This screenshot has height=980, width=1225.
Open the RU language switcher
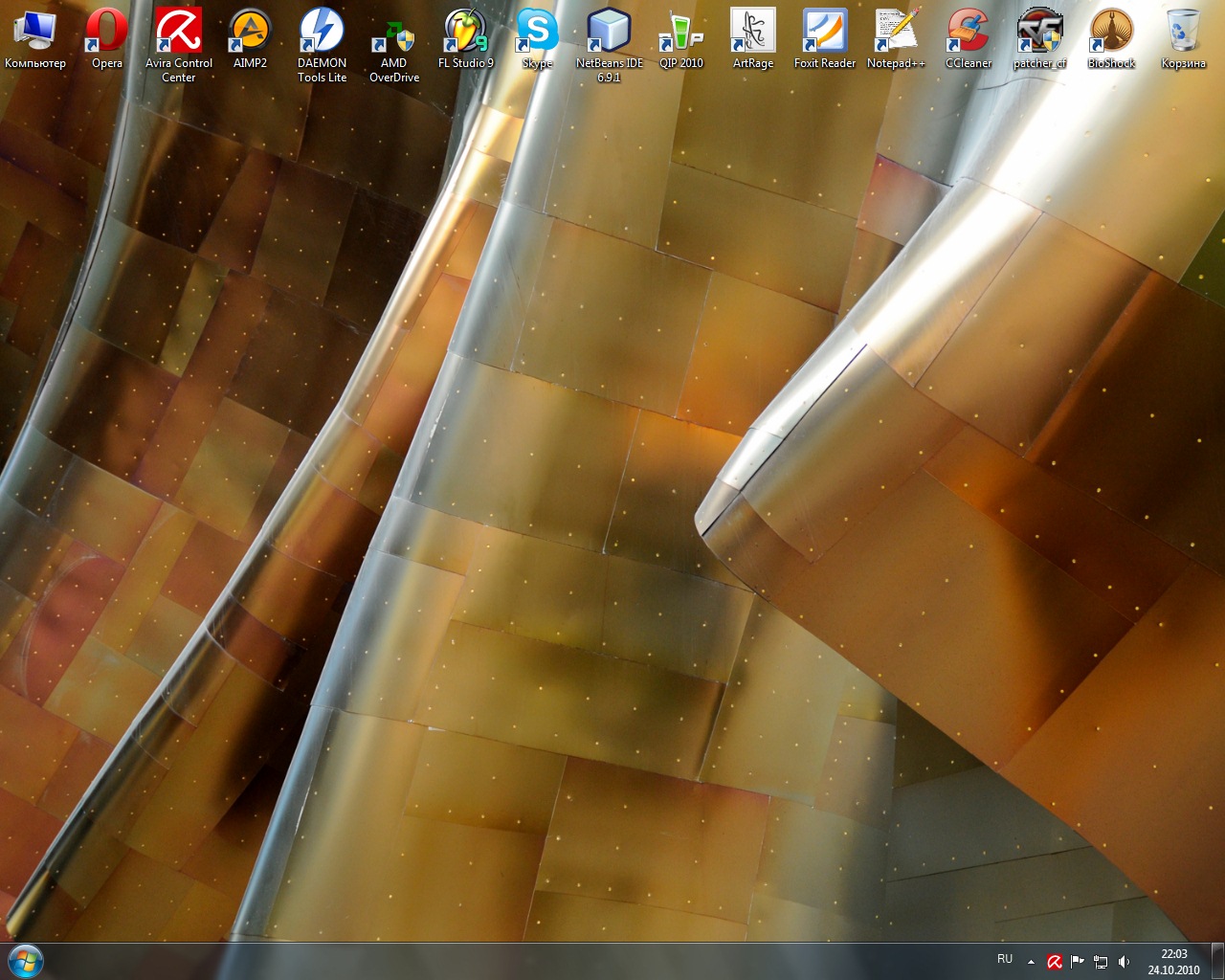(1005, 959)
